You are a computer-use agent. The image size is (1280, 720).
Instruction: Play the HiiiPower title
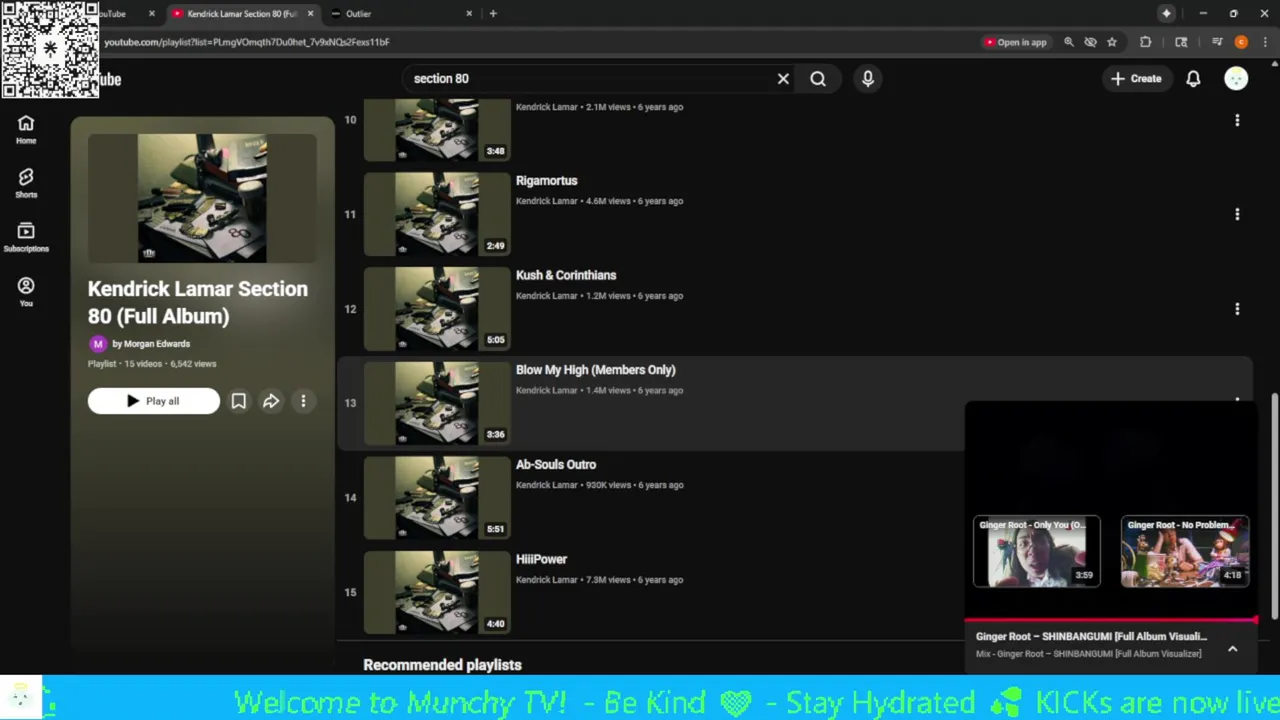coord(541,559)
